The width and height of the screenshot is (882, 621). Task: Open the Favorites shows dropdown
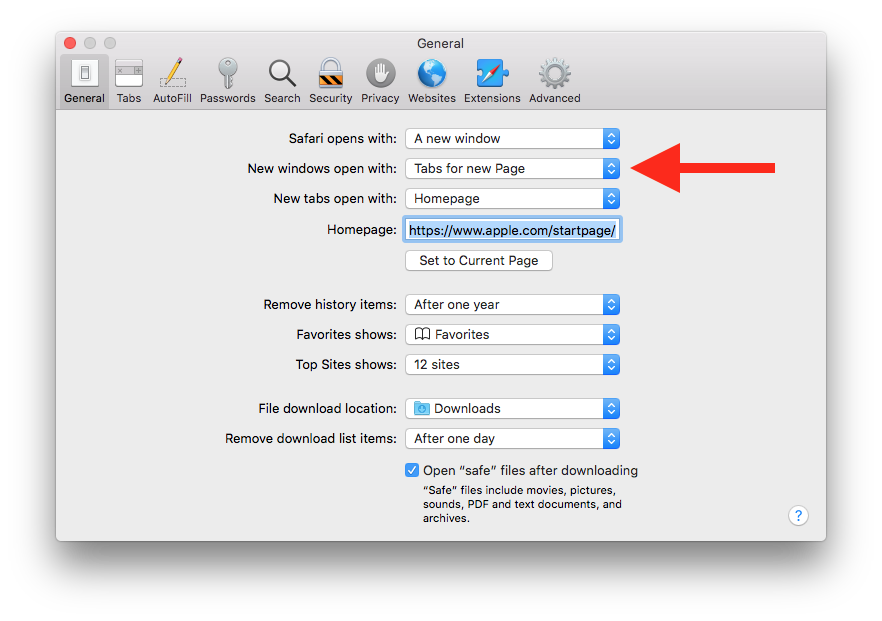[512, 335]
